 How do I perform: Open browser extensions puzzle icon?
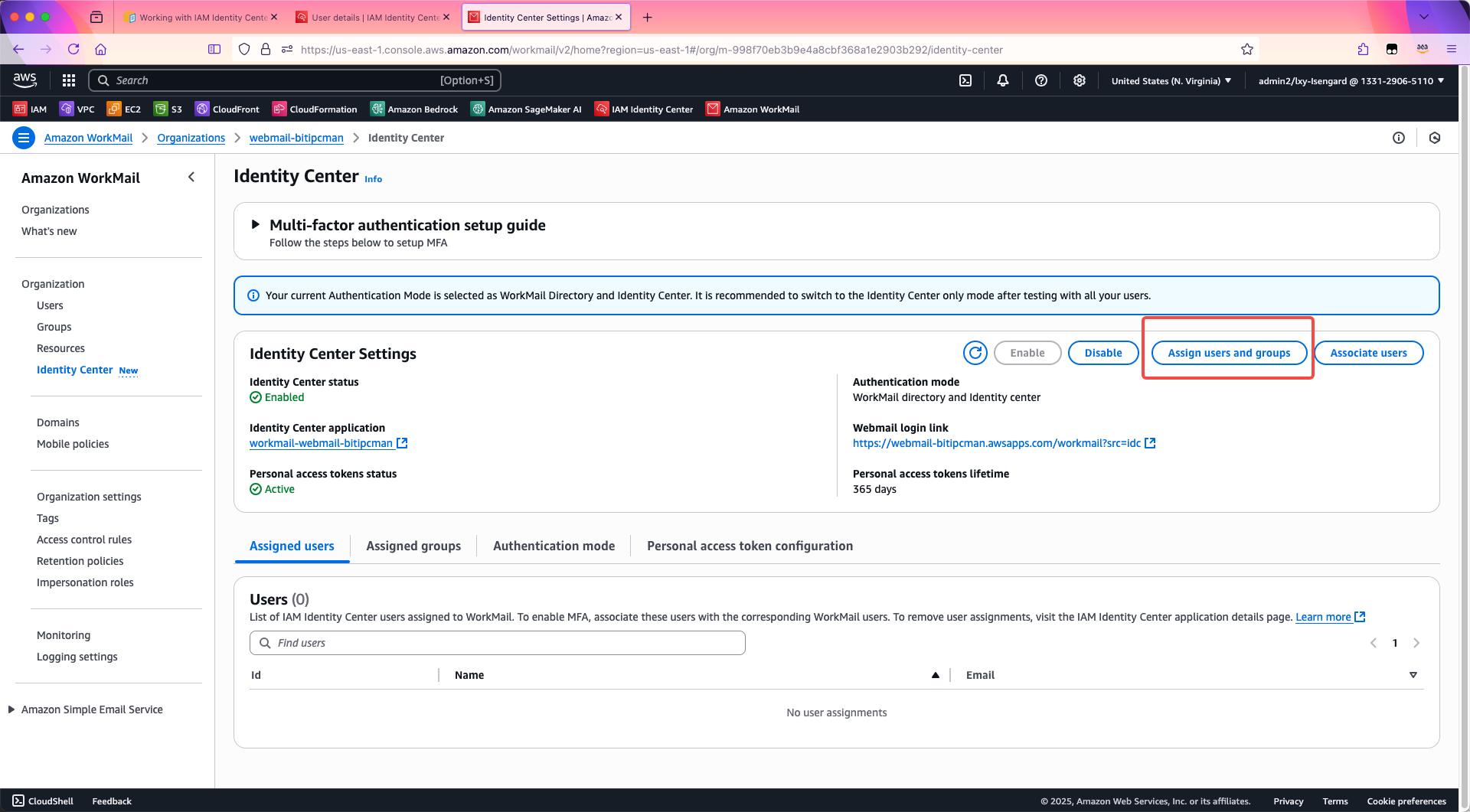[x=1363, y=49]
